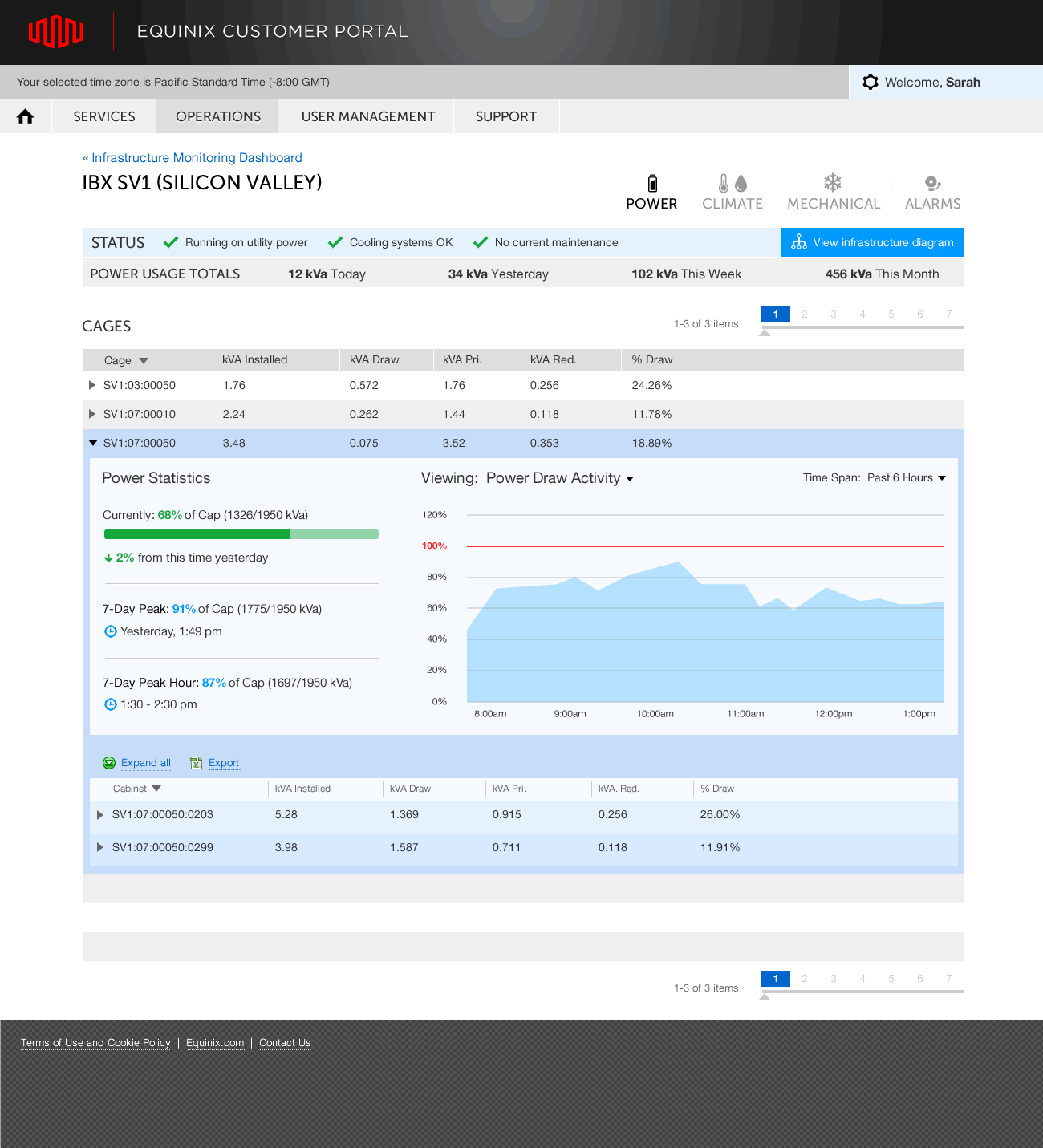Click the red 100% chart axis label
The image size is (1043, 1148).
[x=434, y=546]
